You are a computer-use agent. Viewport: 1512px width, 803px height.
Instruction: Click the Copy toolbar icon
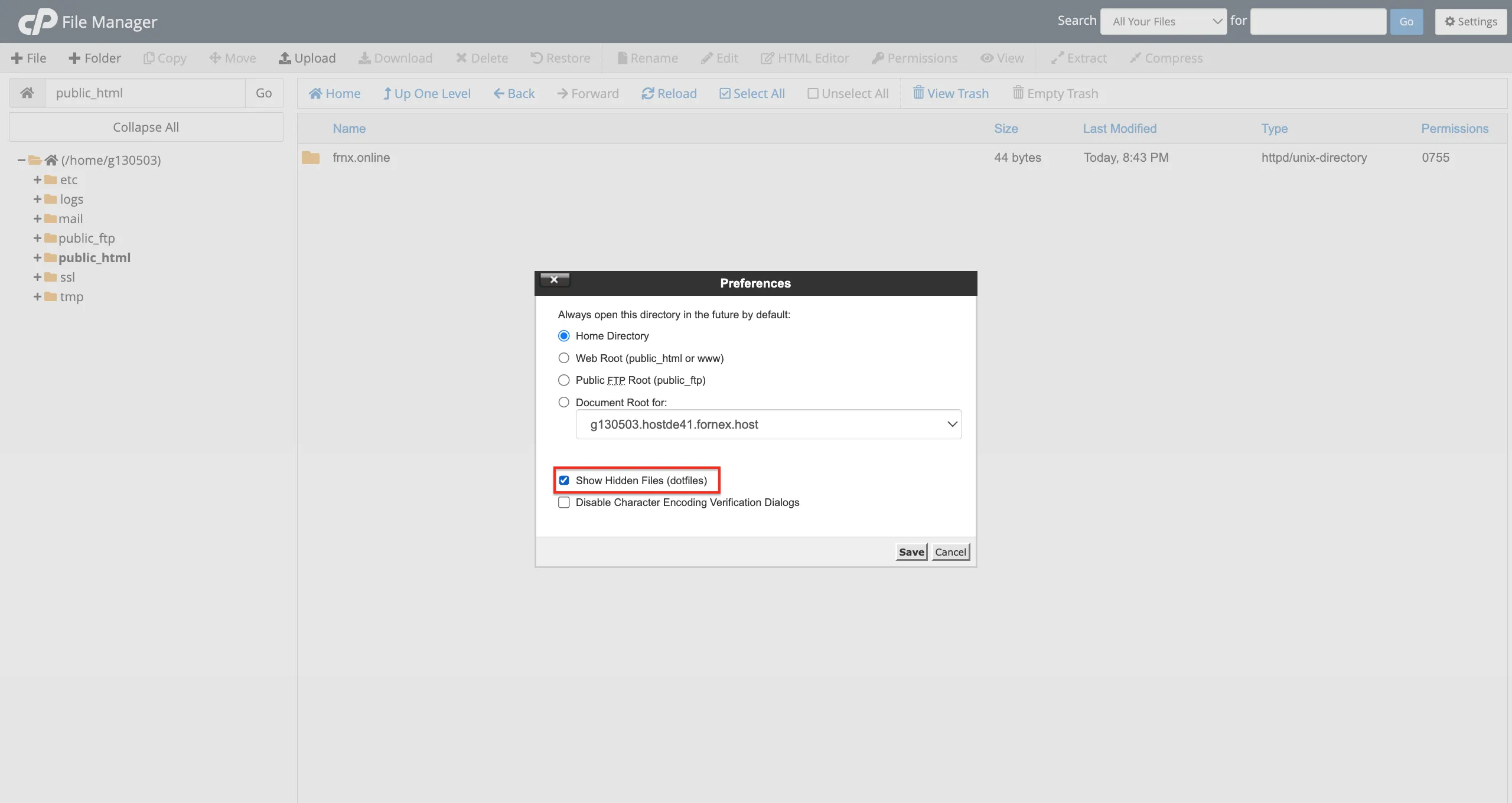165,58
